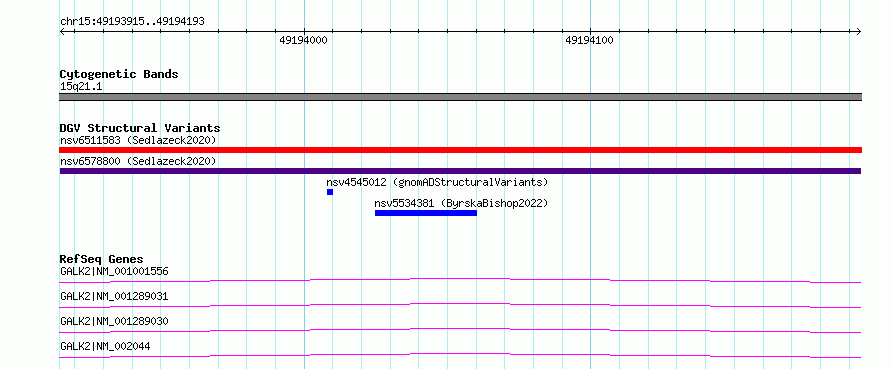Click the magenta GALK2 NM_002044 intron line
Viewport: 890px width, 369px height.
460,355
